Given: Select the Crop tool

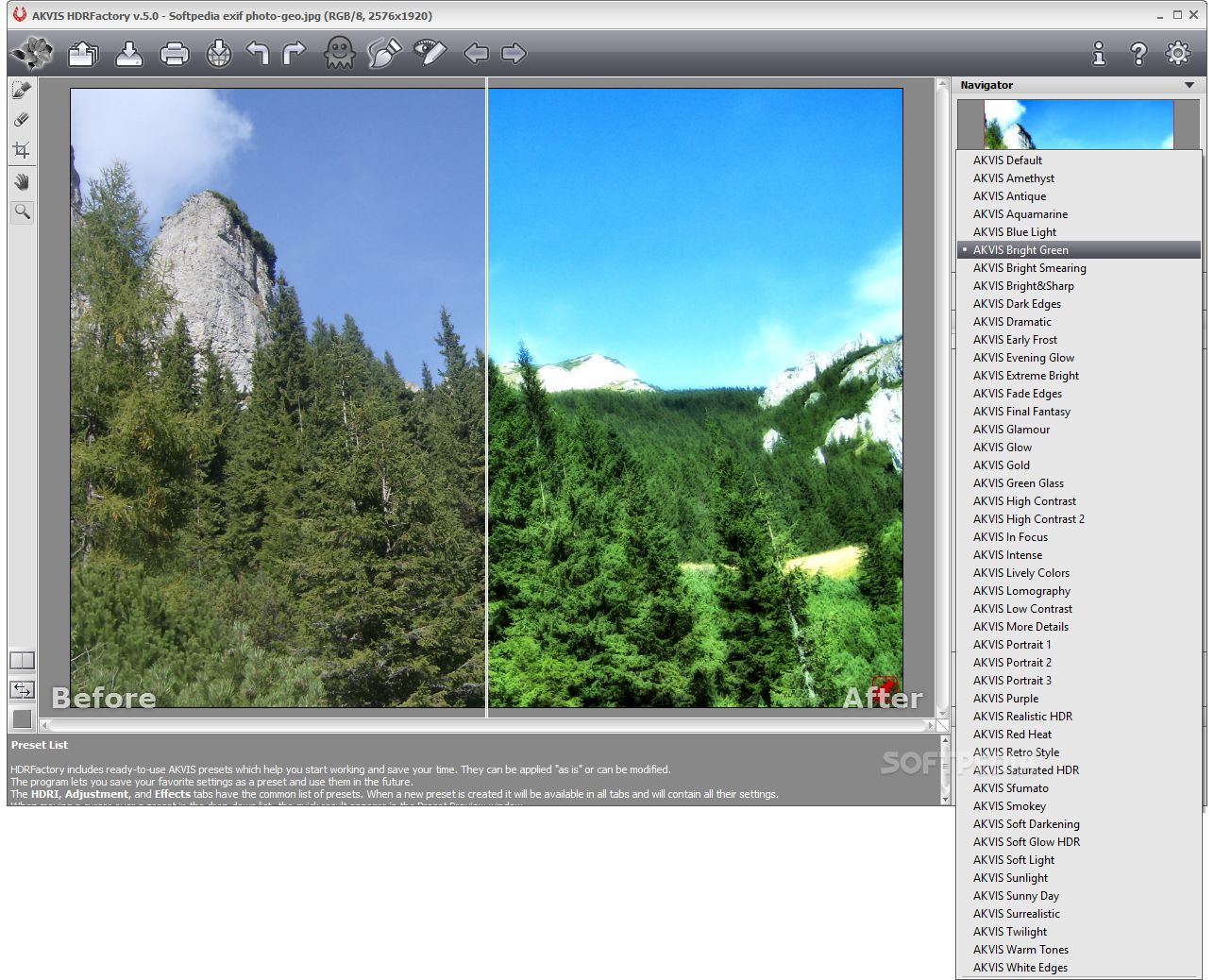Looking at the screenshot, I should 22,150.
